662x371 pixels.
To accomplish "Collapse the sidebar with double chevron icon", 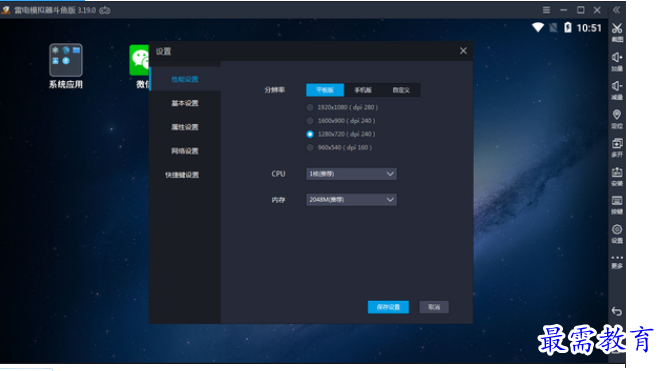I will click(616, 10).
